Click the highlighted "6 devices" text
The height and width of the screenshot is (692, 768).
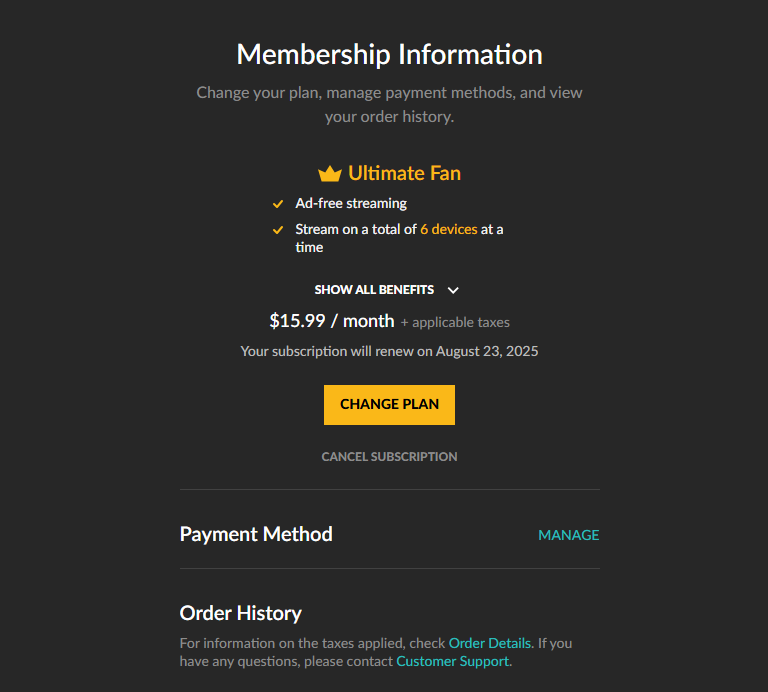tap(449, 229)
